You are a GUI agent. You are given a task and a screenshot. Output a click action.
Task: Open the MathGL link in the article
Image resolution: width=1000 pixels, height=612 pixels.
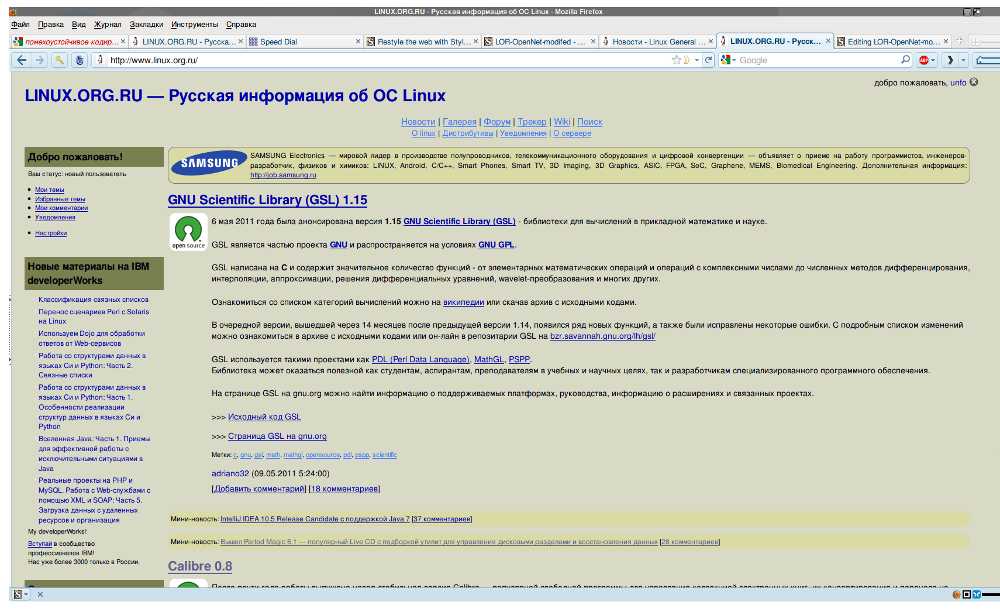pyautogui.click(x=489, y=360)
